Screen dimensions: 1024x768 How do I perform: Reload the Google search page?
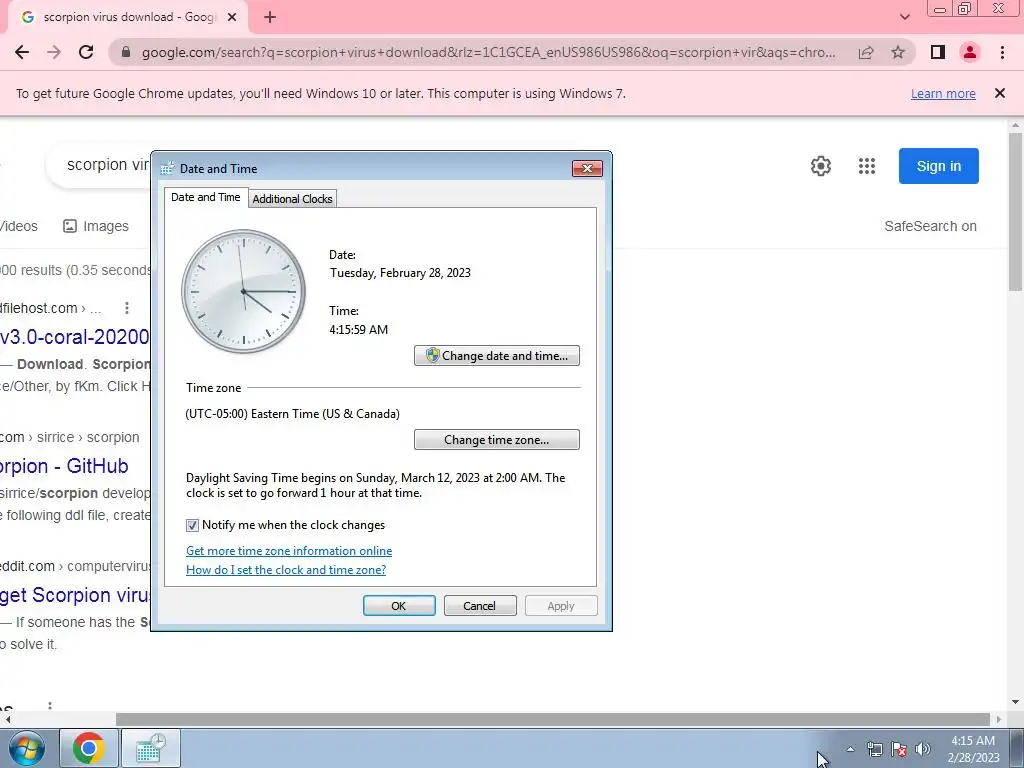[86, 52]
